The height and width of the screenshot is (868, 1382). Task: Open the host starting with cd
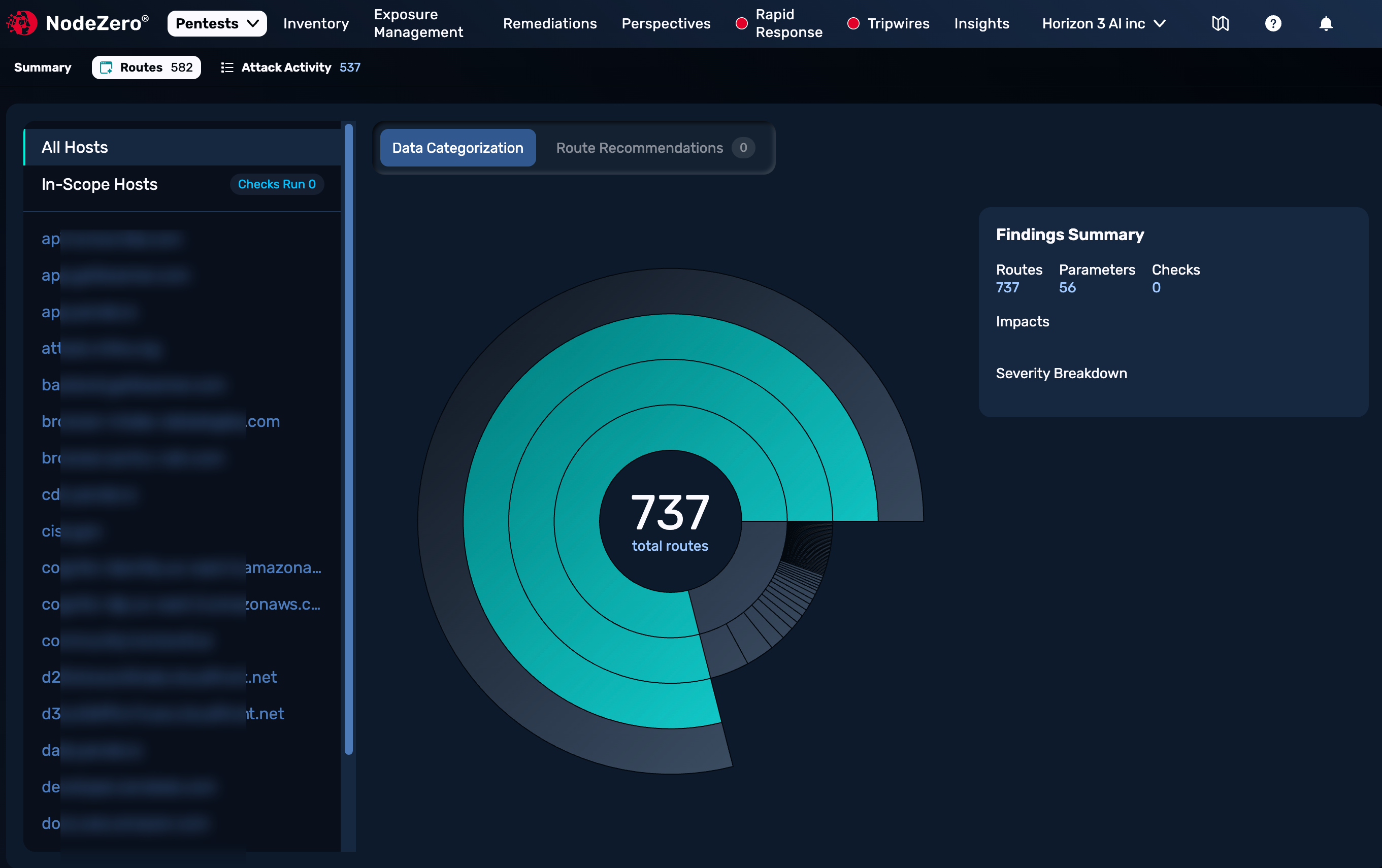[x=89, y=494]
